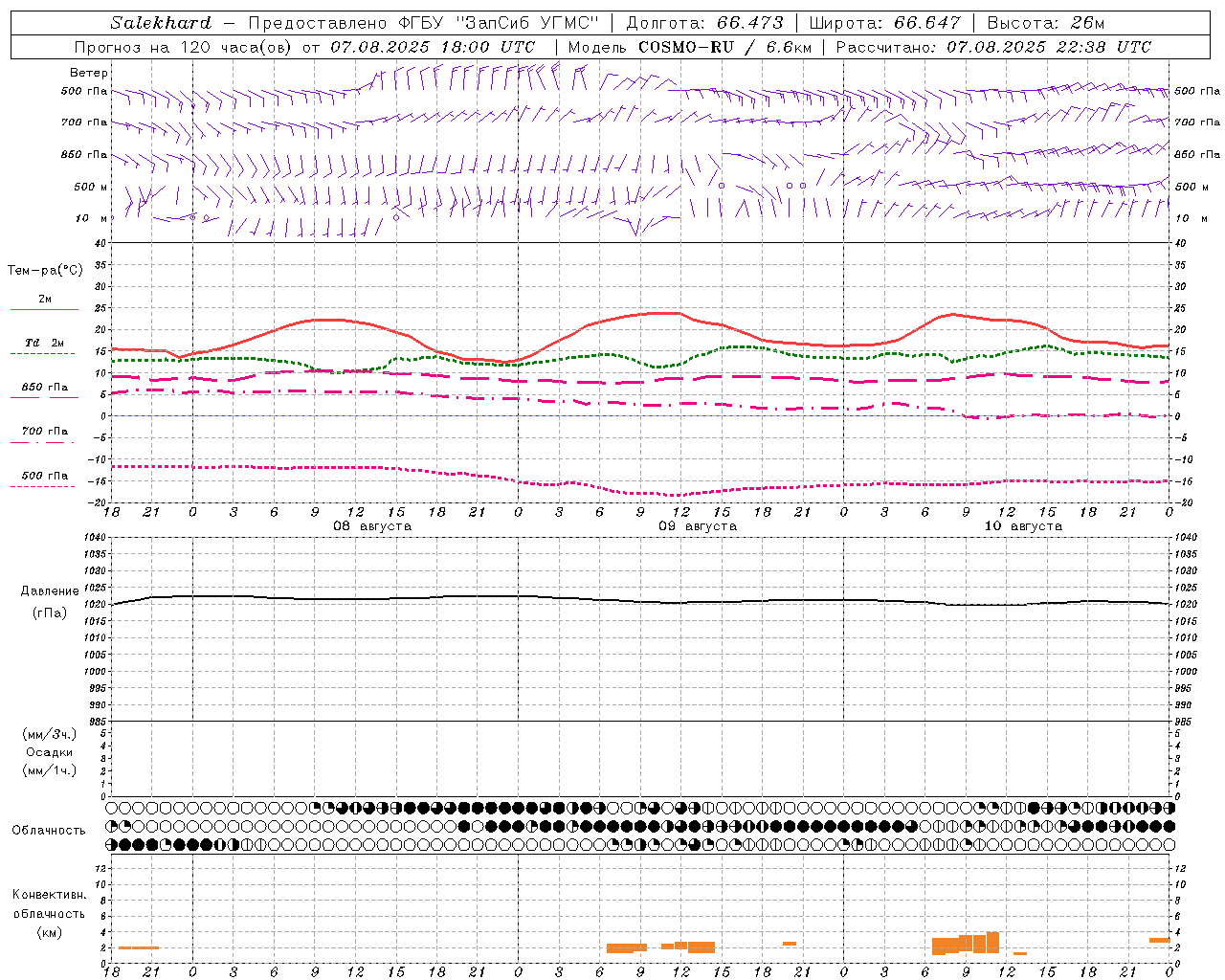This screenshot has height=980, width=1225.
Task: Click the Рассчитано: 07.08.2025 22:38 UTC timestamp
Action: [993, 47]
